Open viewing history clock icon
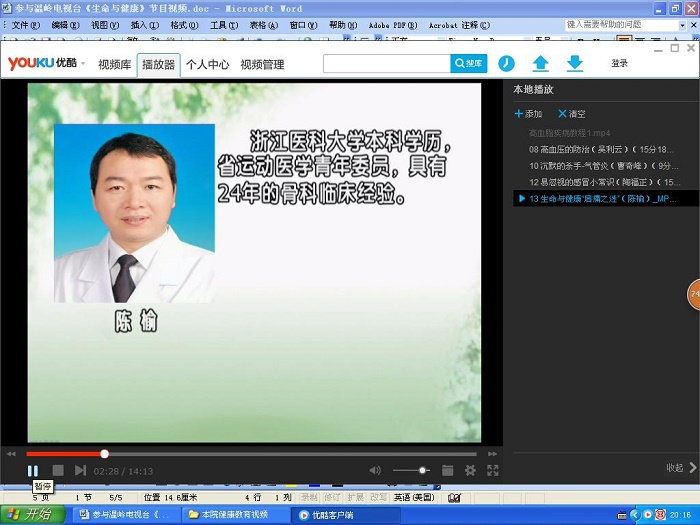The image size is (700, 525). pos(506,63)
